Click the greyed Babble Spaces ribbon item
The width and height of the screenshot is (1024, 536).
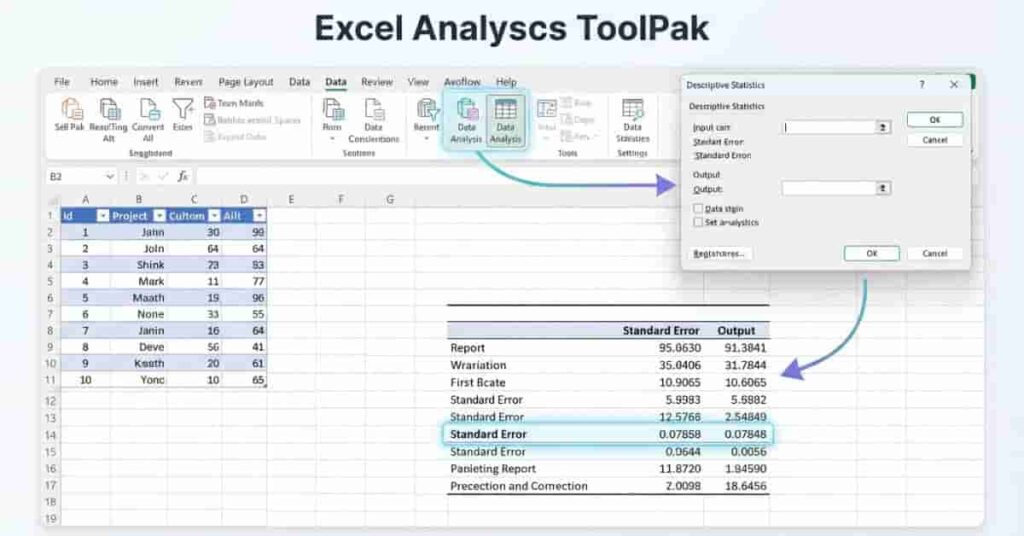[253, 120]
